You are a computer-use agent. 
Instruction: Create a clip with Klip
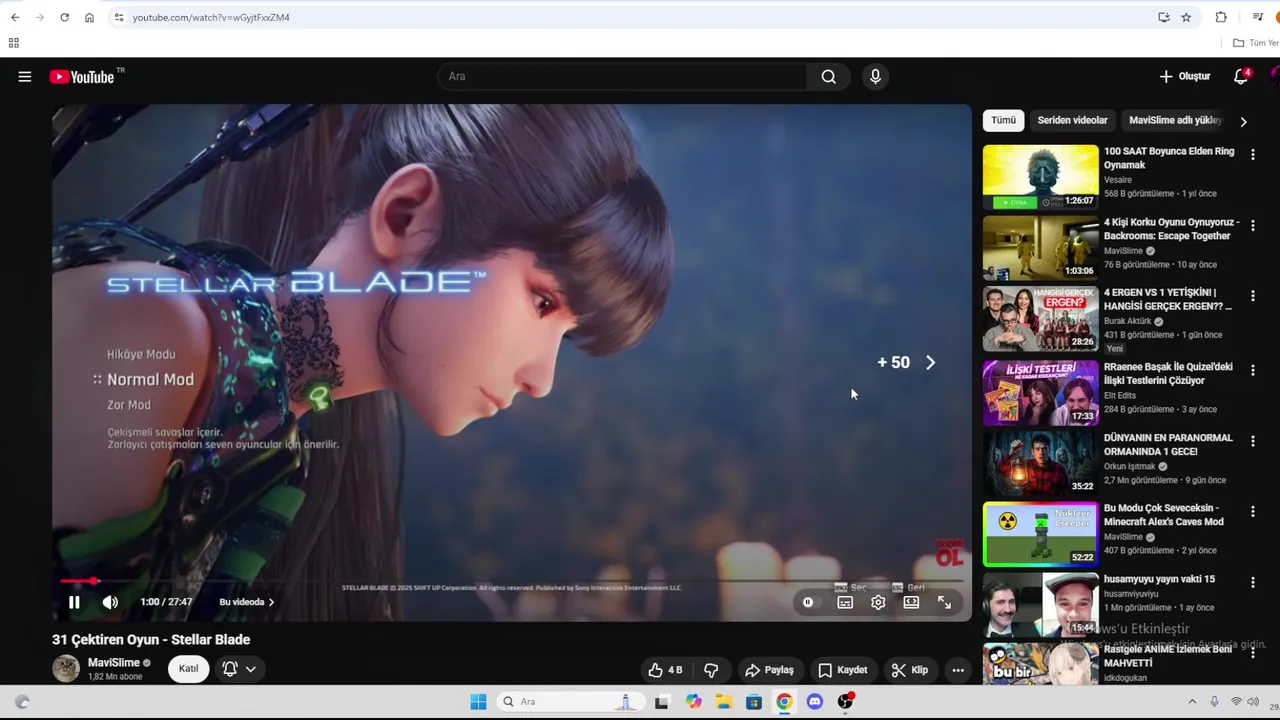pos(910,670)
